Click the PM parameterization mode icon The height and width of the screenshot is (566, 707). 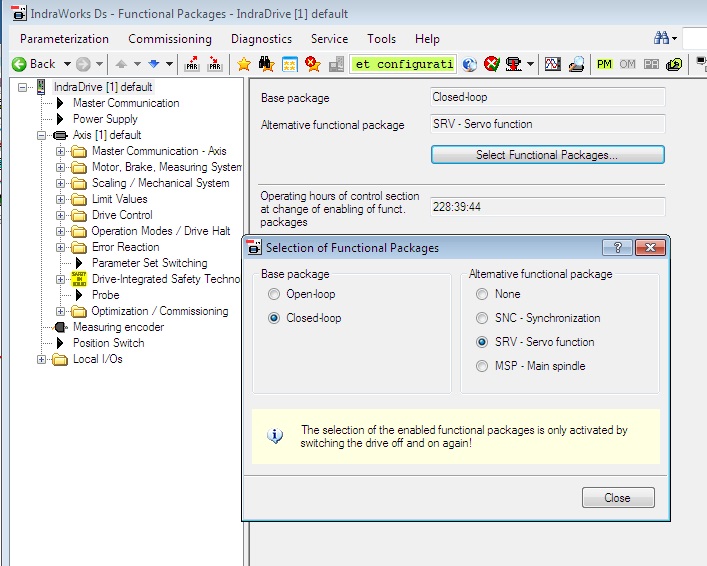click(605, 64)
